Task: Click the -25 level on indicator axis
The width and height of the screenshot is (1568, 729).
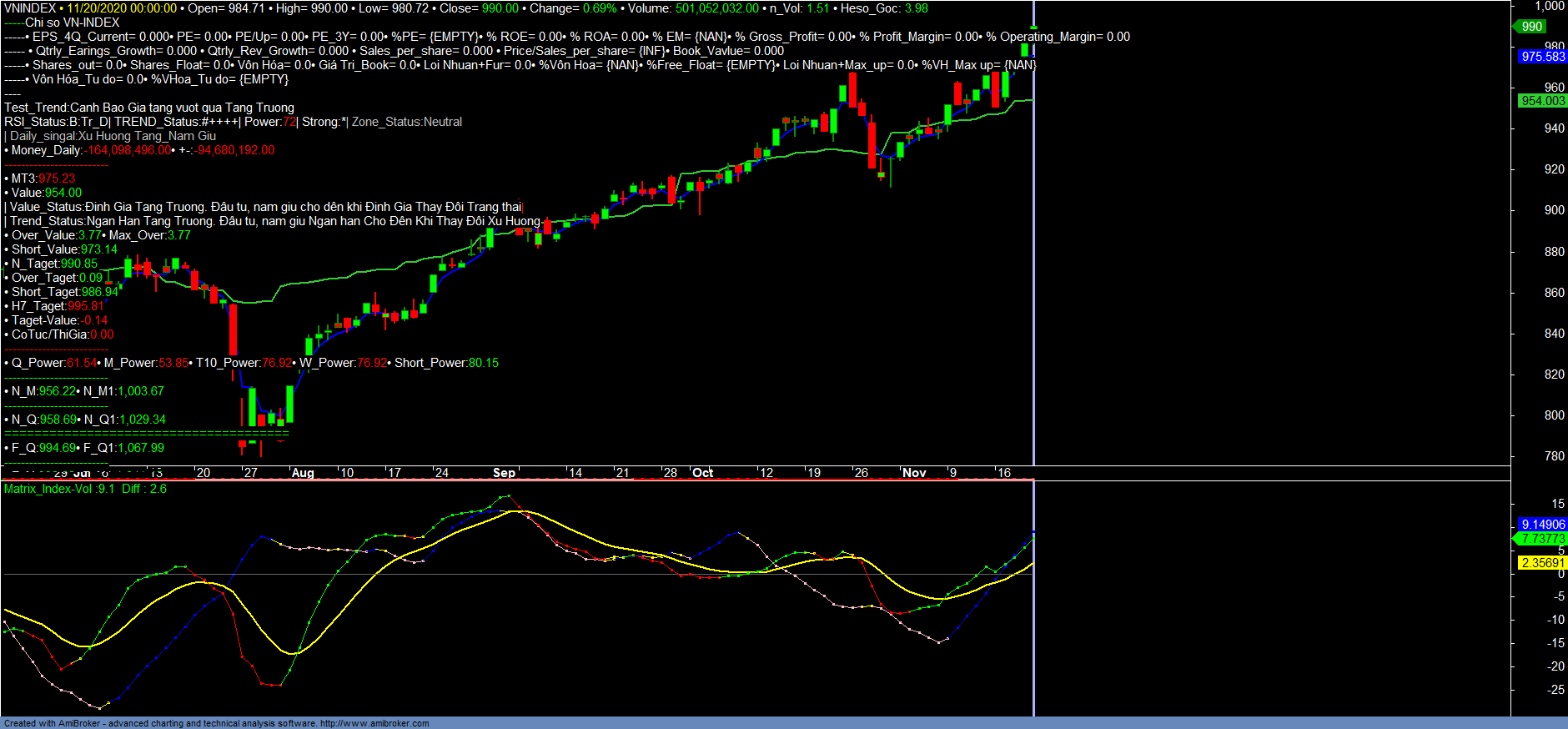Action: point(1555,690)
